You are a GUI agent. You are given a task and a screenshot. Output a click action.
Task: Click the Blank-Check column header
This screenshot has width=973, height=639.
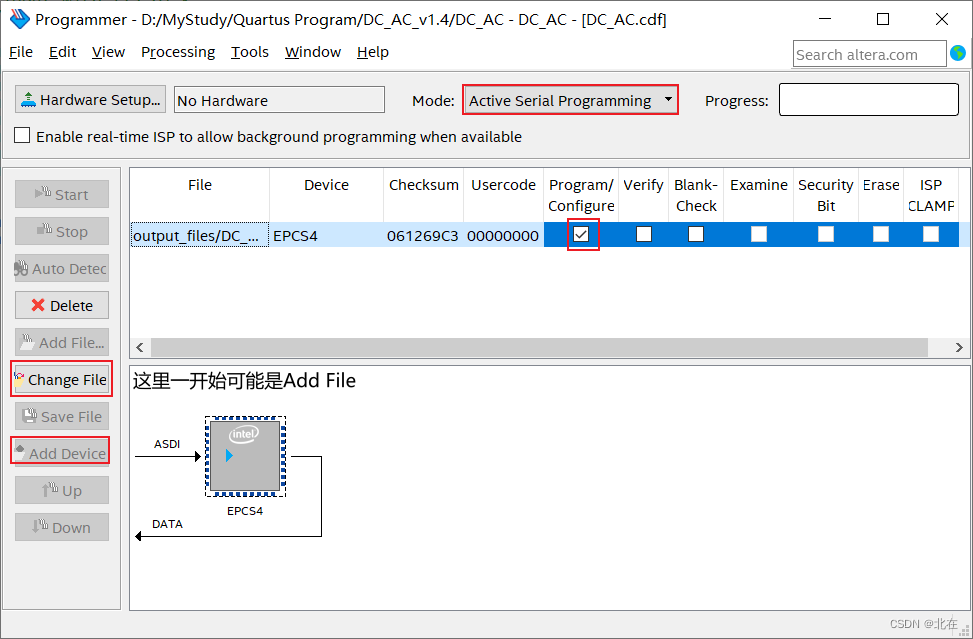pyautogui.click(x=696, y=195)
